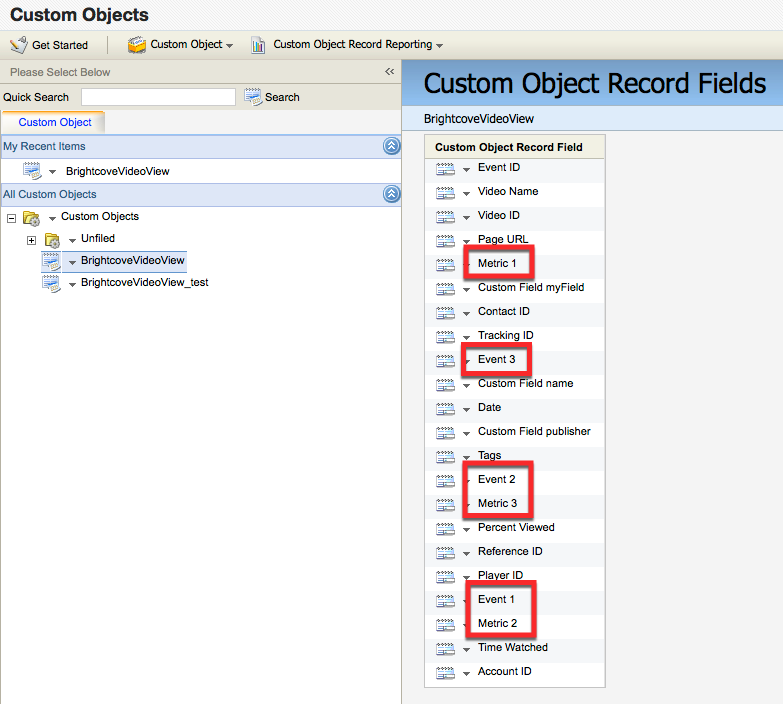Image resolution: width=783 pixels, height=704 pixels.
Task: Click the Custom Objects root folder icon
Action: click(x=31, y=217)
